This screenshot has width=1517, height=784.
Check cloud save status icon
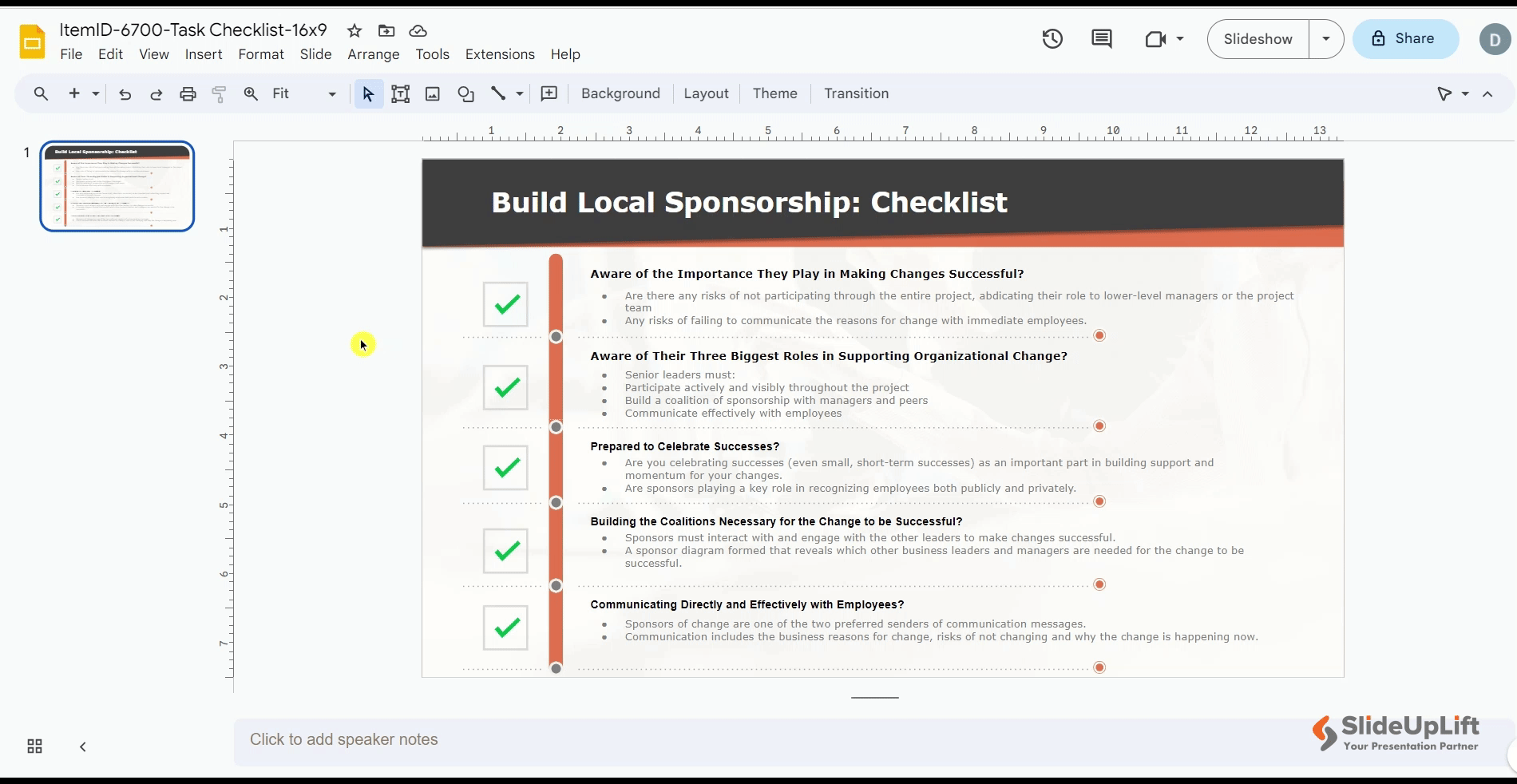click(418, 30)
